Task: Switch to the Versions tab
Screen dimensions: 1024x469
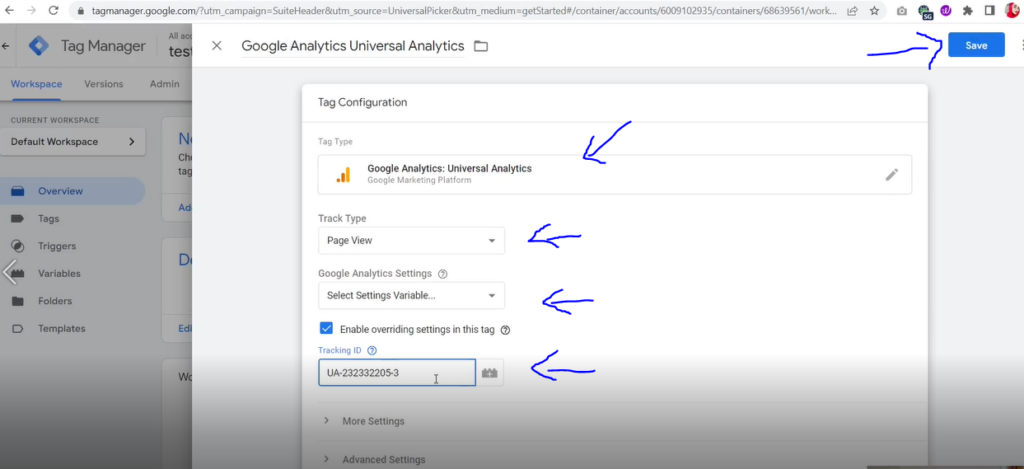Action: click(104, 84)
